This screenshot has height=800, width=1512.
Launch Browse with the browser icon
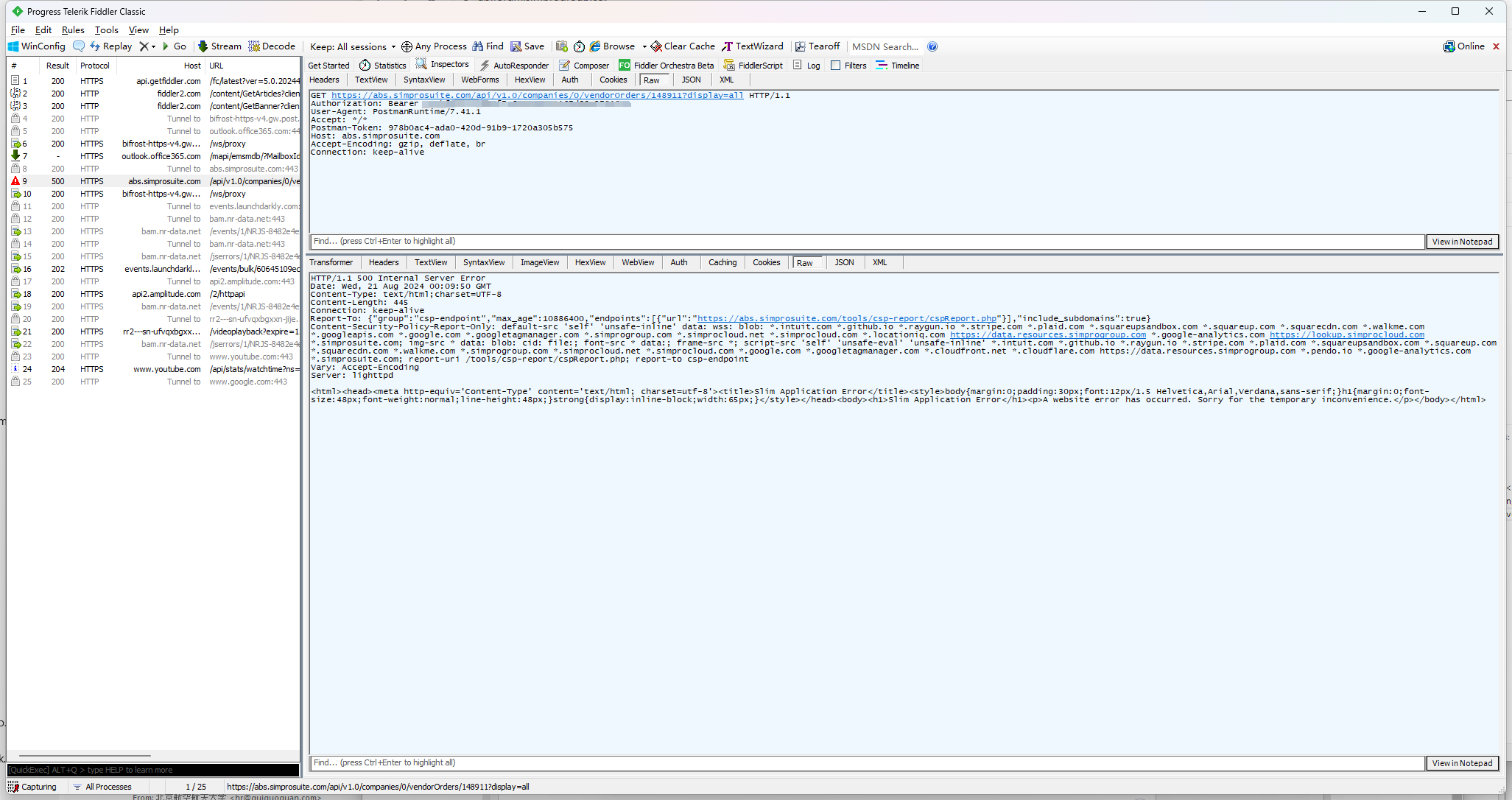(x=612, y=46)
